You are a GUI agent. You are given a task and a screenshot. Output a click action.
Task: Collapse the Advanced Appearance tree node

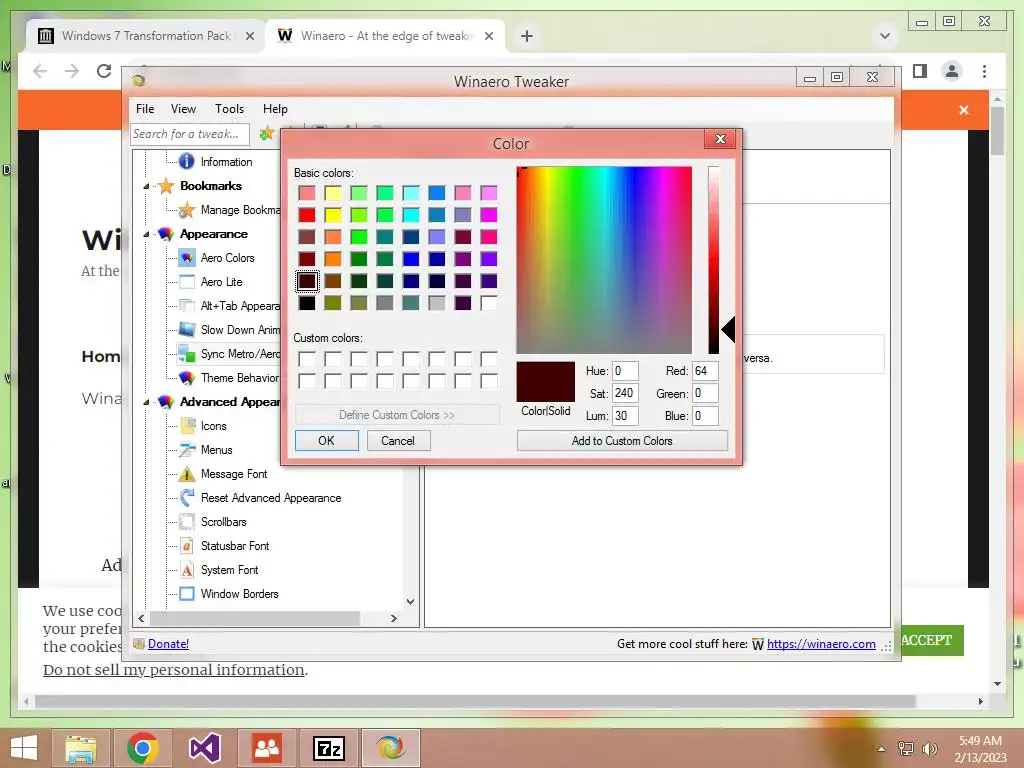pos(146,402)
